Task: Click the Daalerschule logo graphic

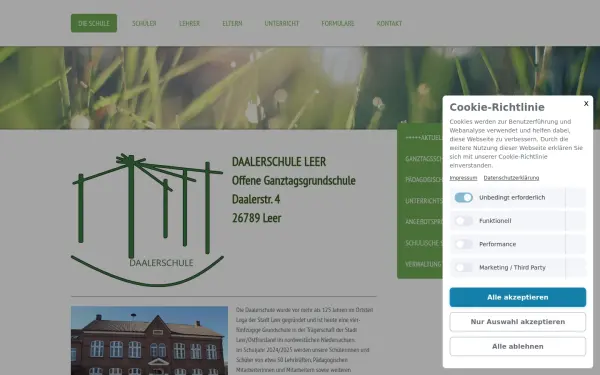Action: (147, 220)
